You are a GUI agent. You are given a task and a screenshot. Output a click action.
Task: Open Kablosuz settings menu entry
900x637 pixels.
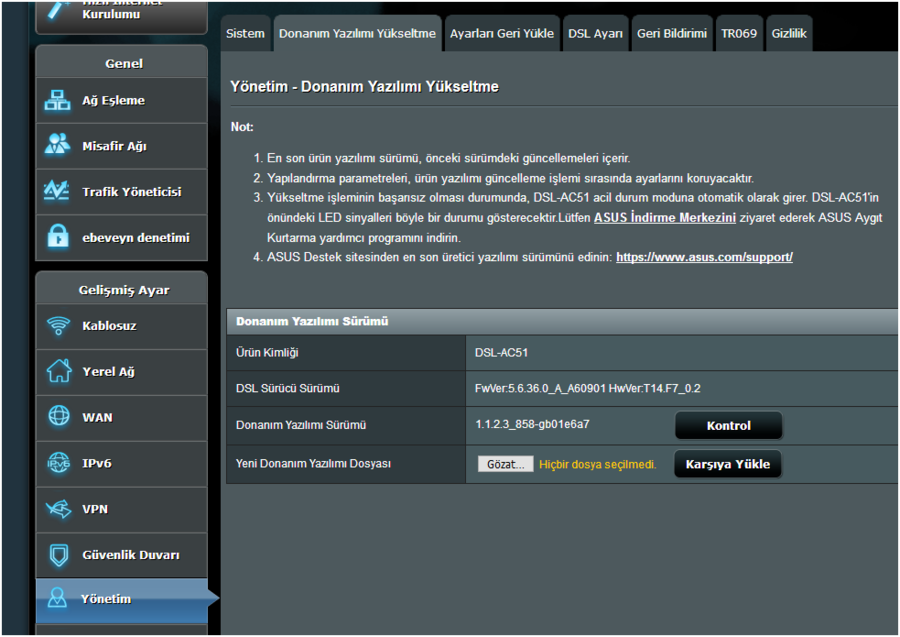click(x=121, y=326)
